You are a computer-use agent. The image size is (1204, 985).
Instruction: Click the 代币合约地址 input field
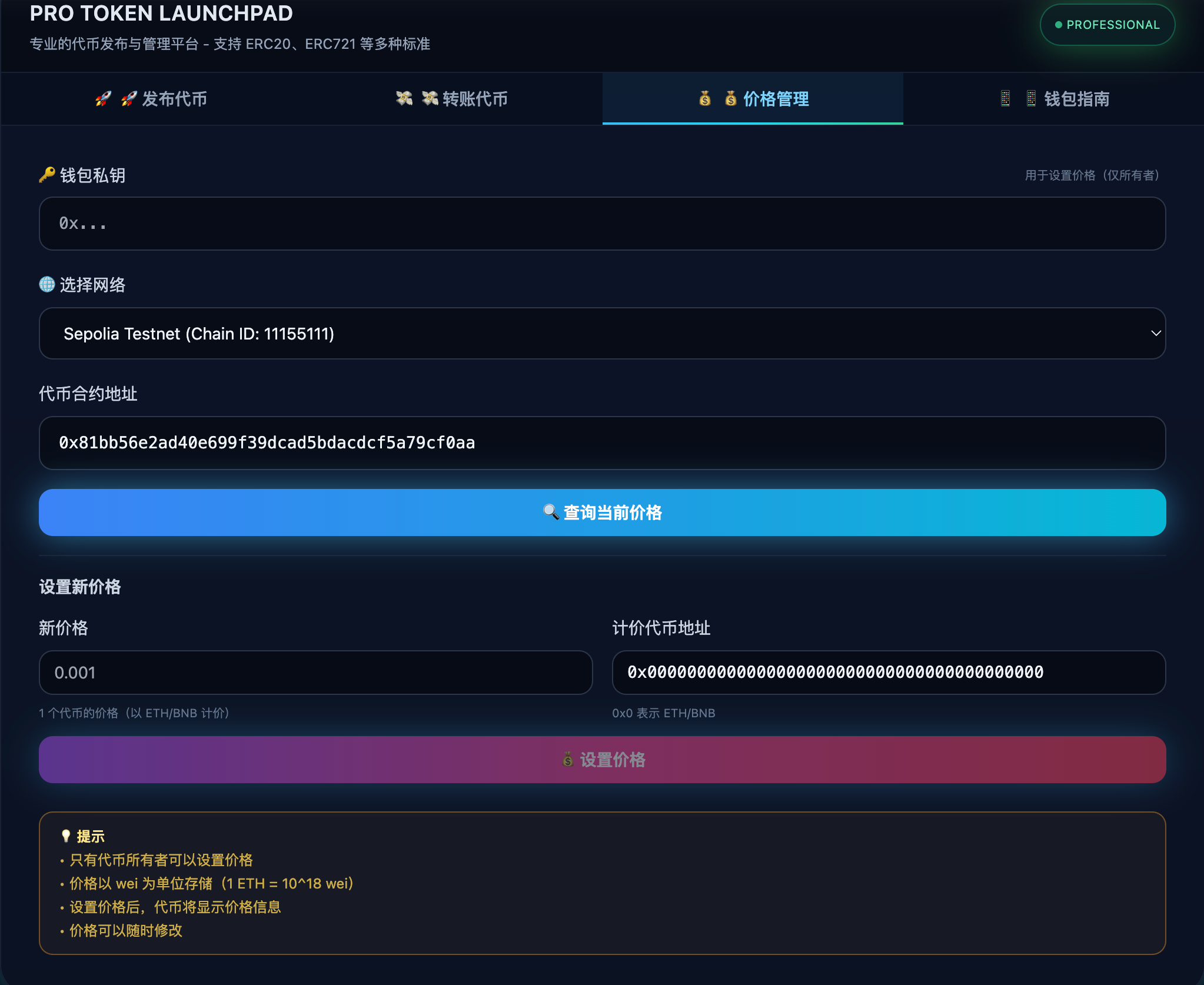coord(601,443)
